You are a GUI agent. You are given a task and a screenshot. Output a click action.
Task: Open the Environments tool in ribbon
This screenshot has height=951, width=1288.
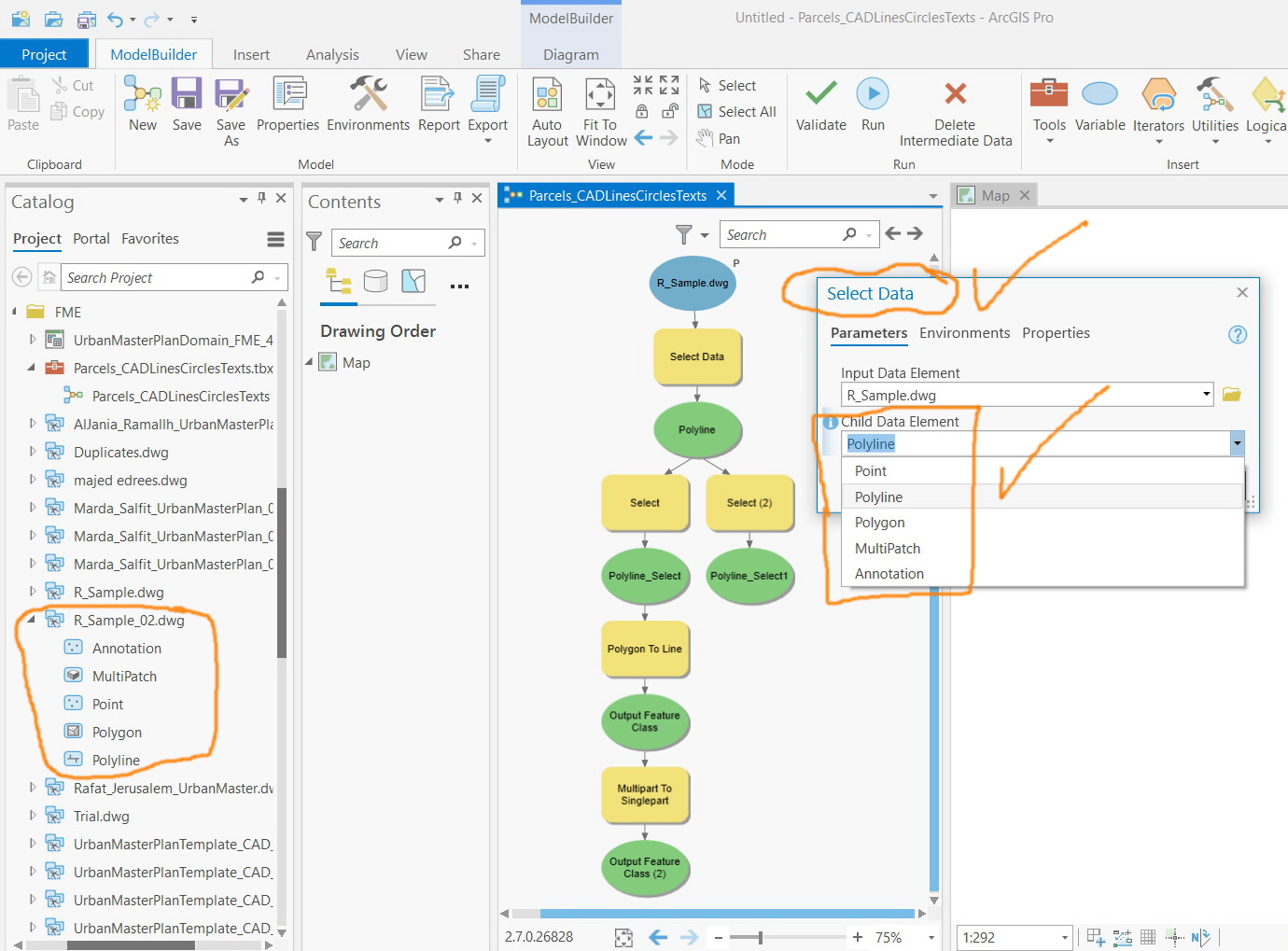click(x=368, y=105)
